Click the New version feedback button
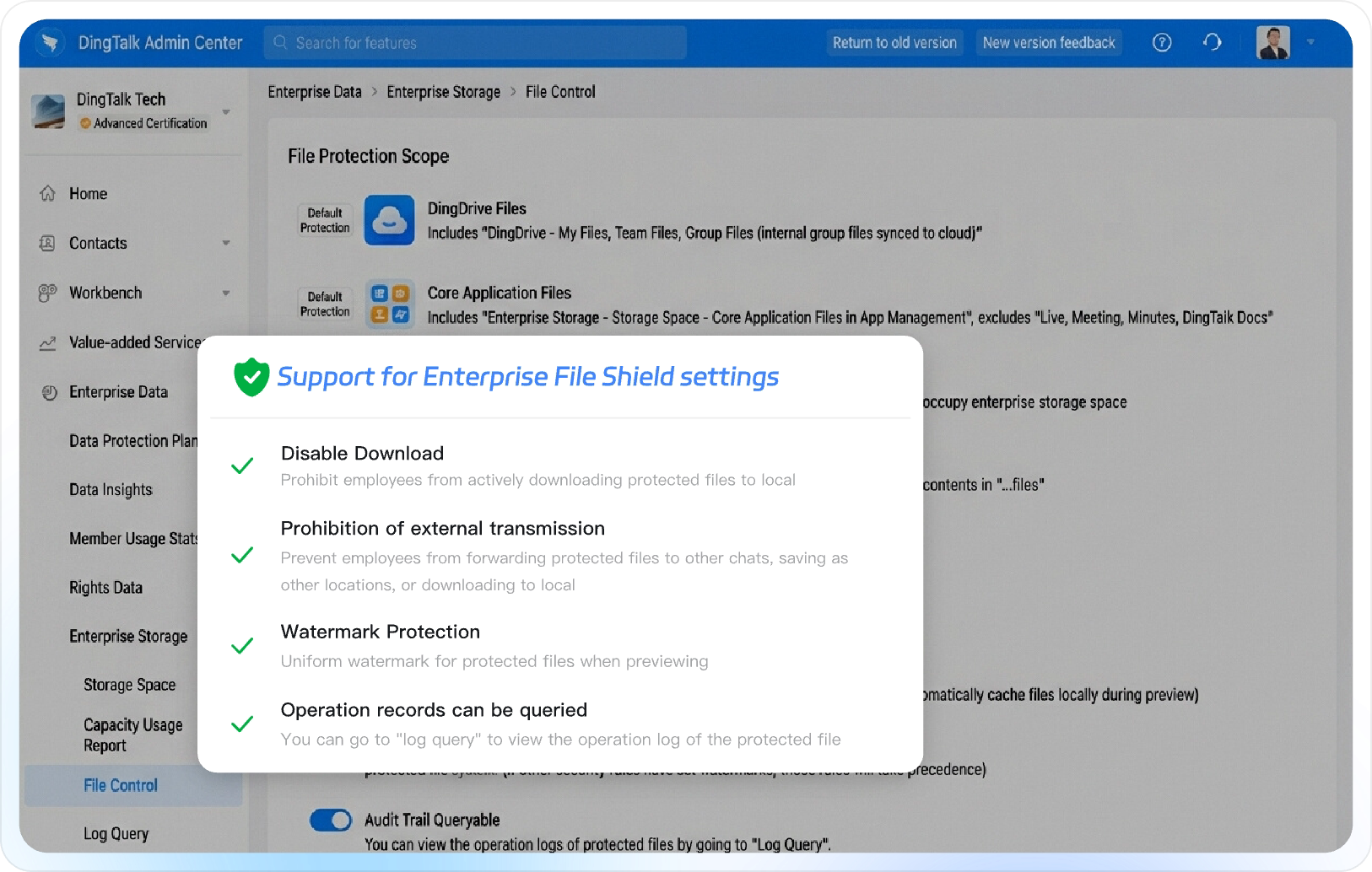Viewport: 1372px width, 872px height. (x=1049, y=42)
